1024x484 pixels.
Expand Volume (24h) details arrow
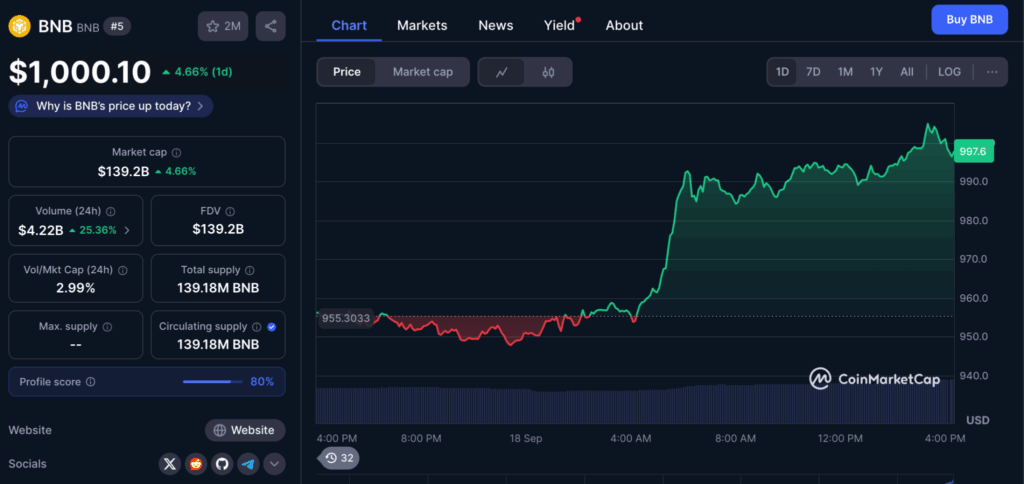pyautogui.click(x=126, y=230)
